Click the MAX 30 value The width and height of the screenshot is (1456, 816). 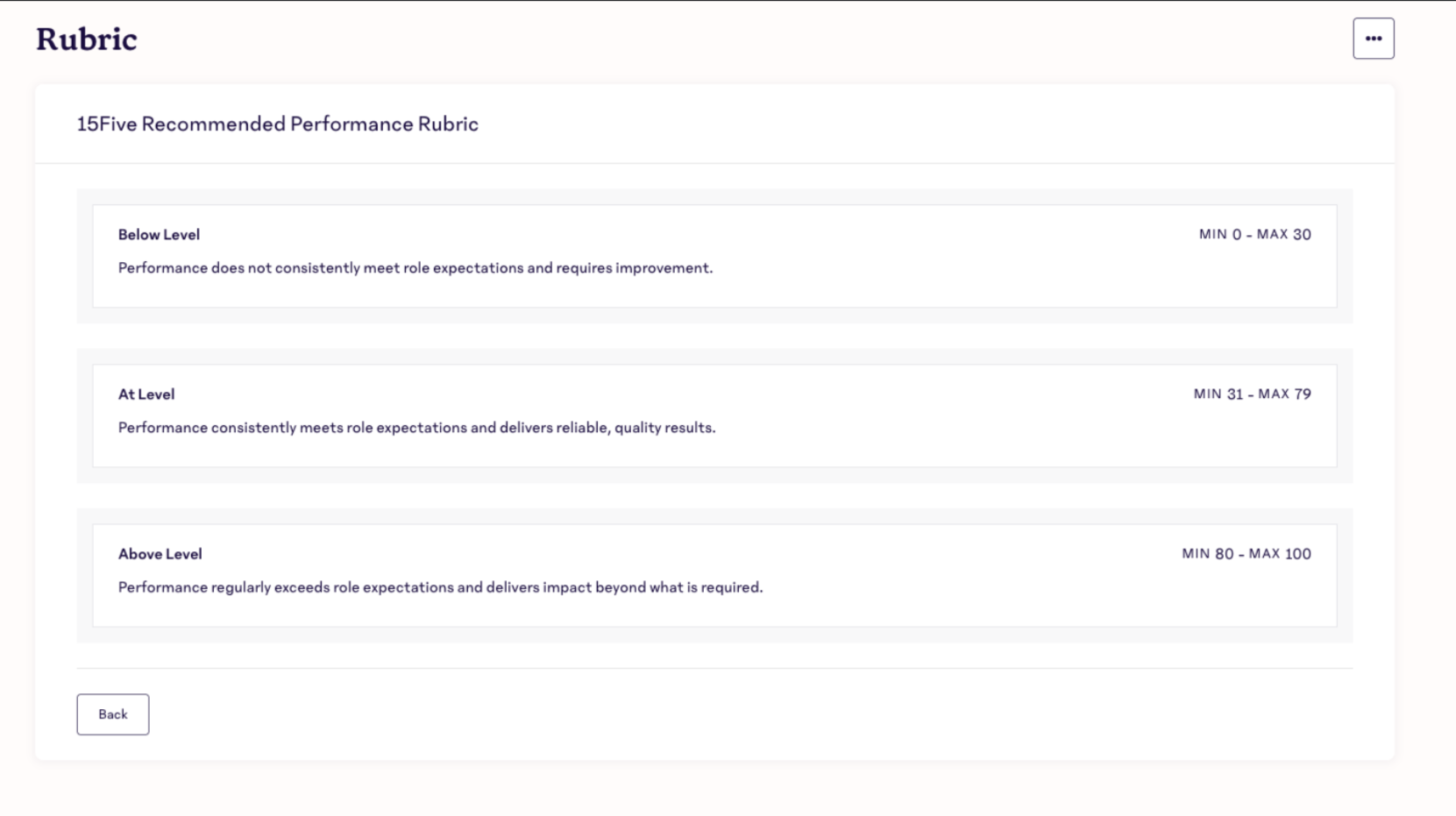point(1284,235)
